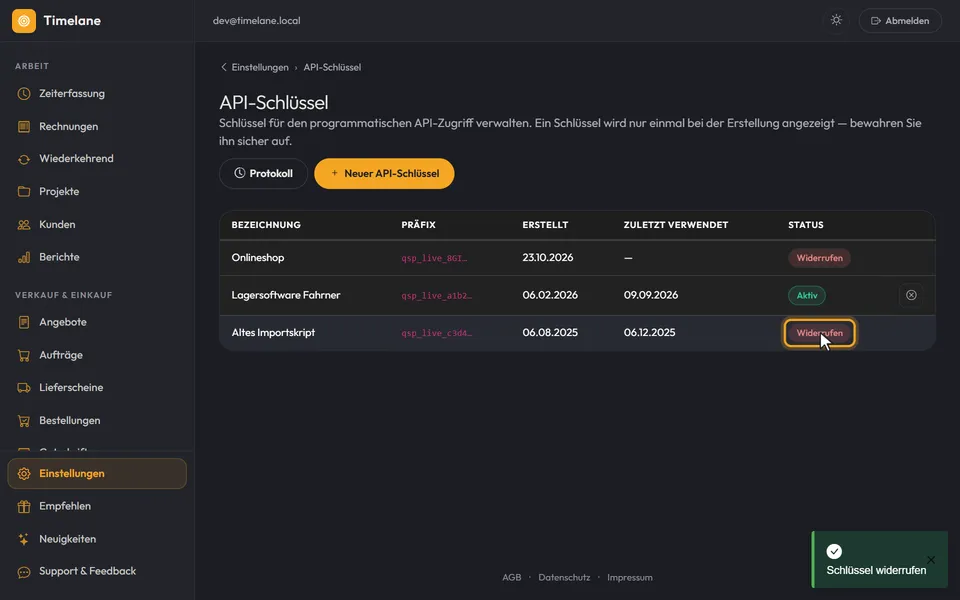Click the Widerrufen badge for Altes Importskript
Viewport: 960px width, 600px height.
pos(819,333)
